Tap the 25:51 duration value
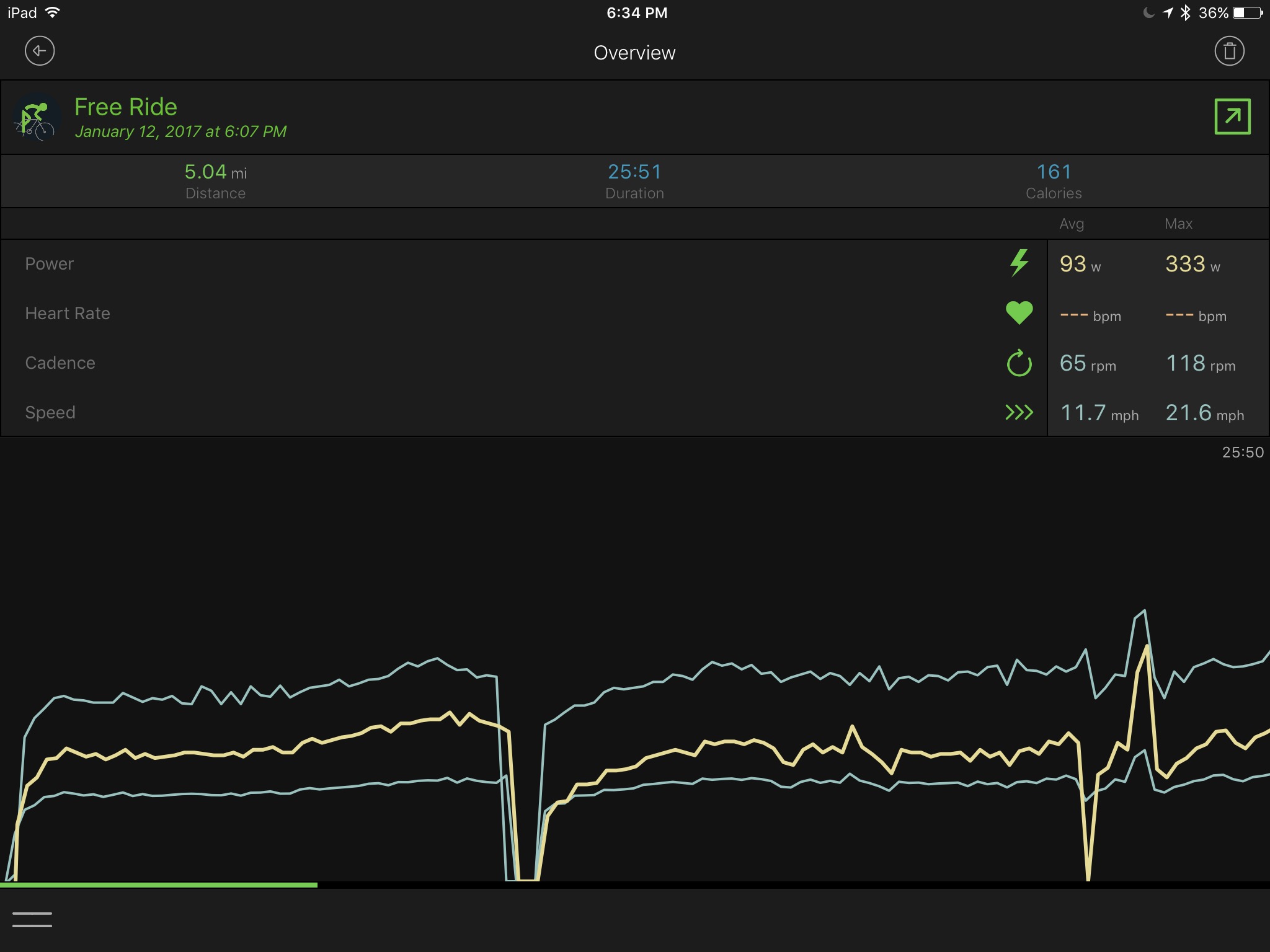 [634, 172]
